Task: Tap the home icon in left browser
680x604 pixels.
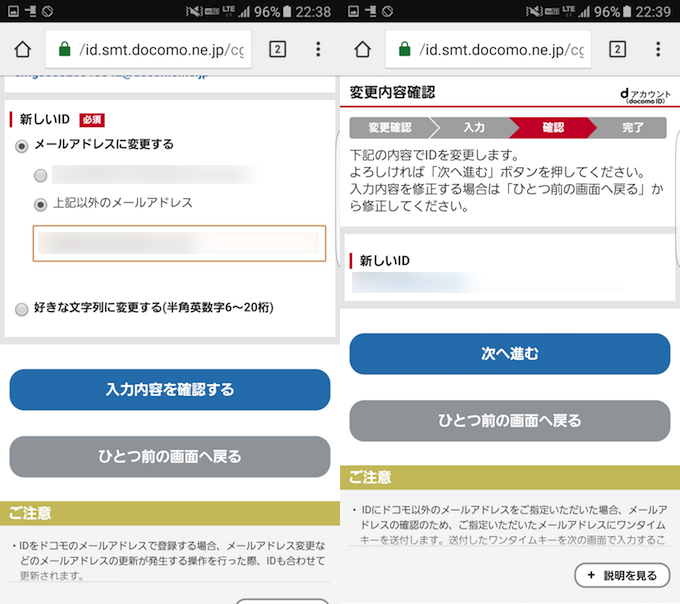Action: (22, 49)
